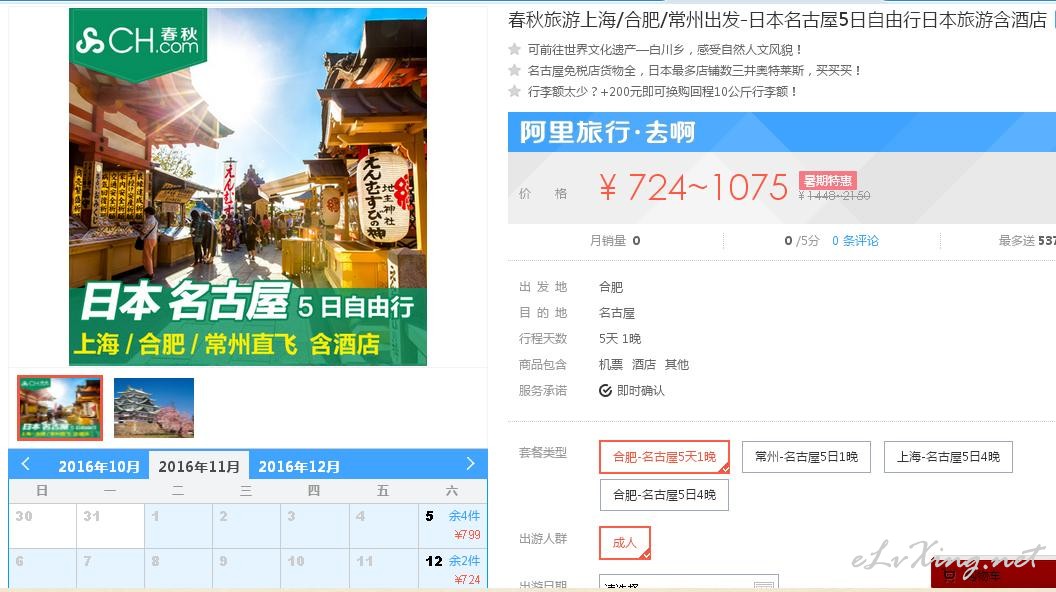Click the product title 春秋旅游上海/合肥/常州出发
The image size is (1056, 592).
778,20
